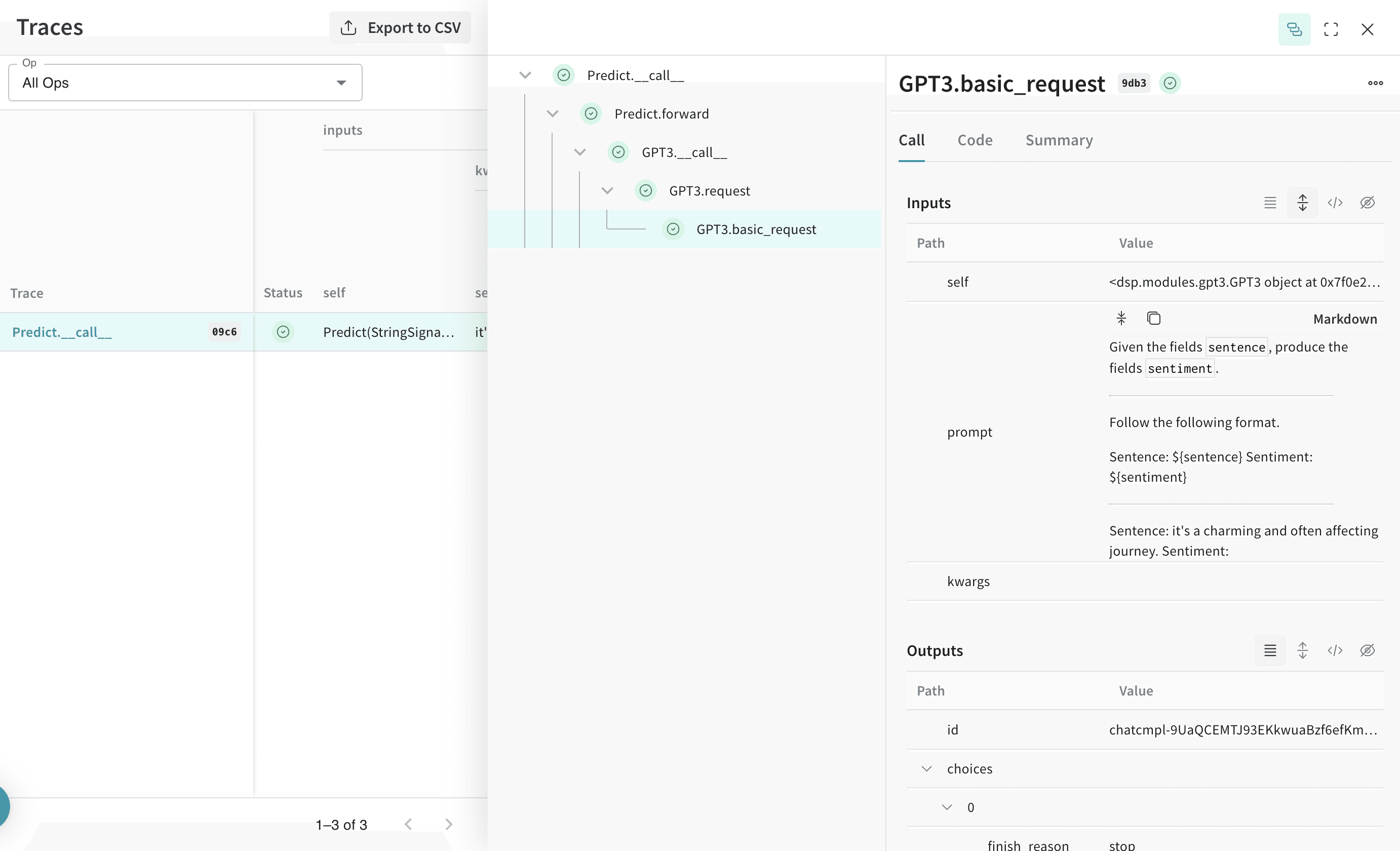Show Inputs as code view
This screenshot has width=1400, height=851.
(1335, 203)
